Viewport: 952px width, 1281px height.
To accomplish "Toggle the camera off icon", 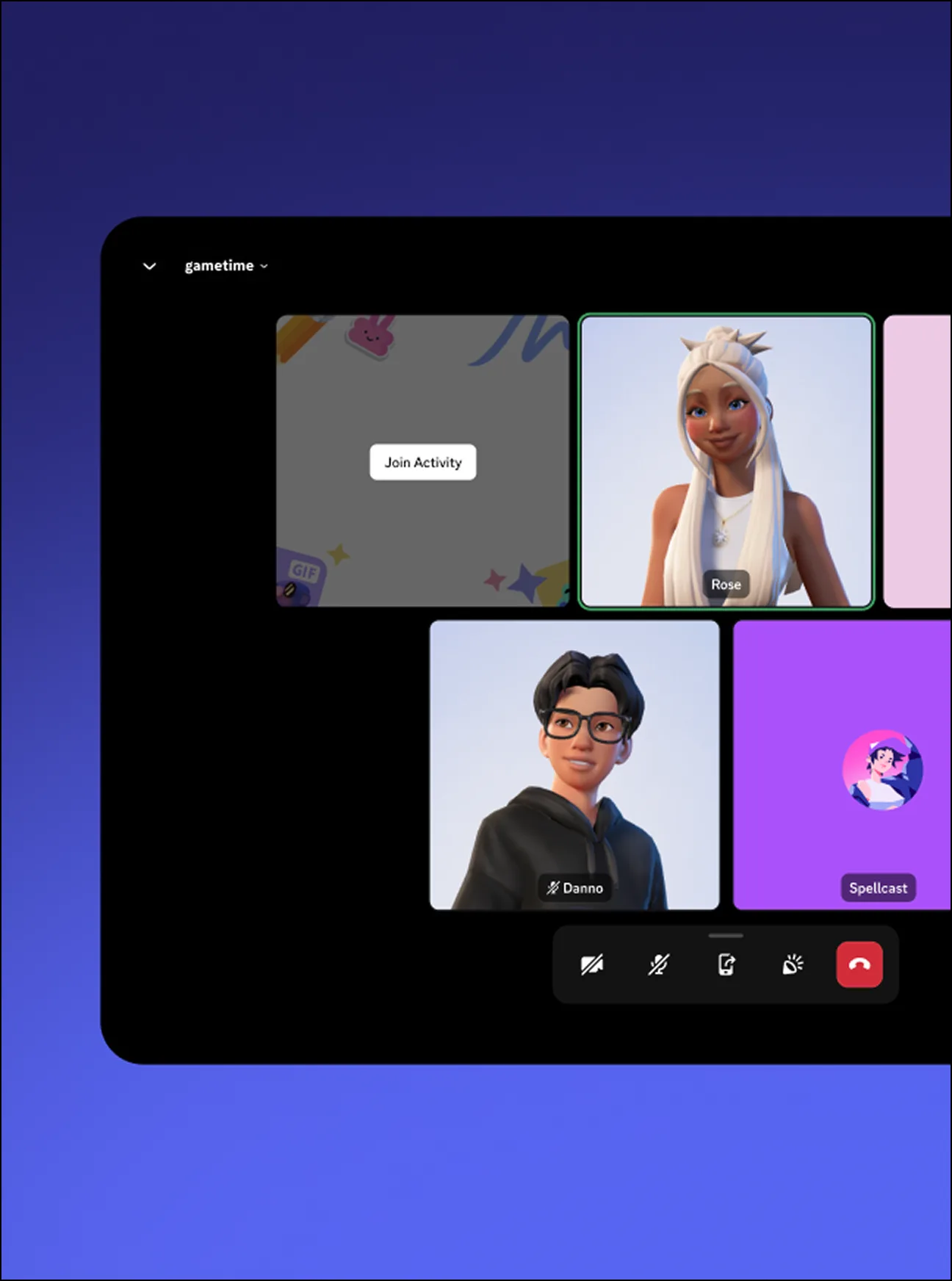I will (592, 964).
